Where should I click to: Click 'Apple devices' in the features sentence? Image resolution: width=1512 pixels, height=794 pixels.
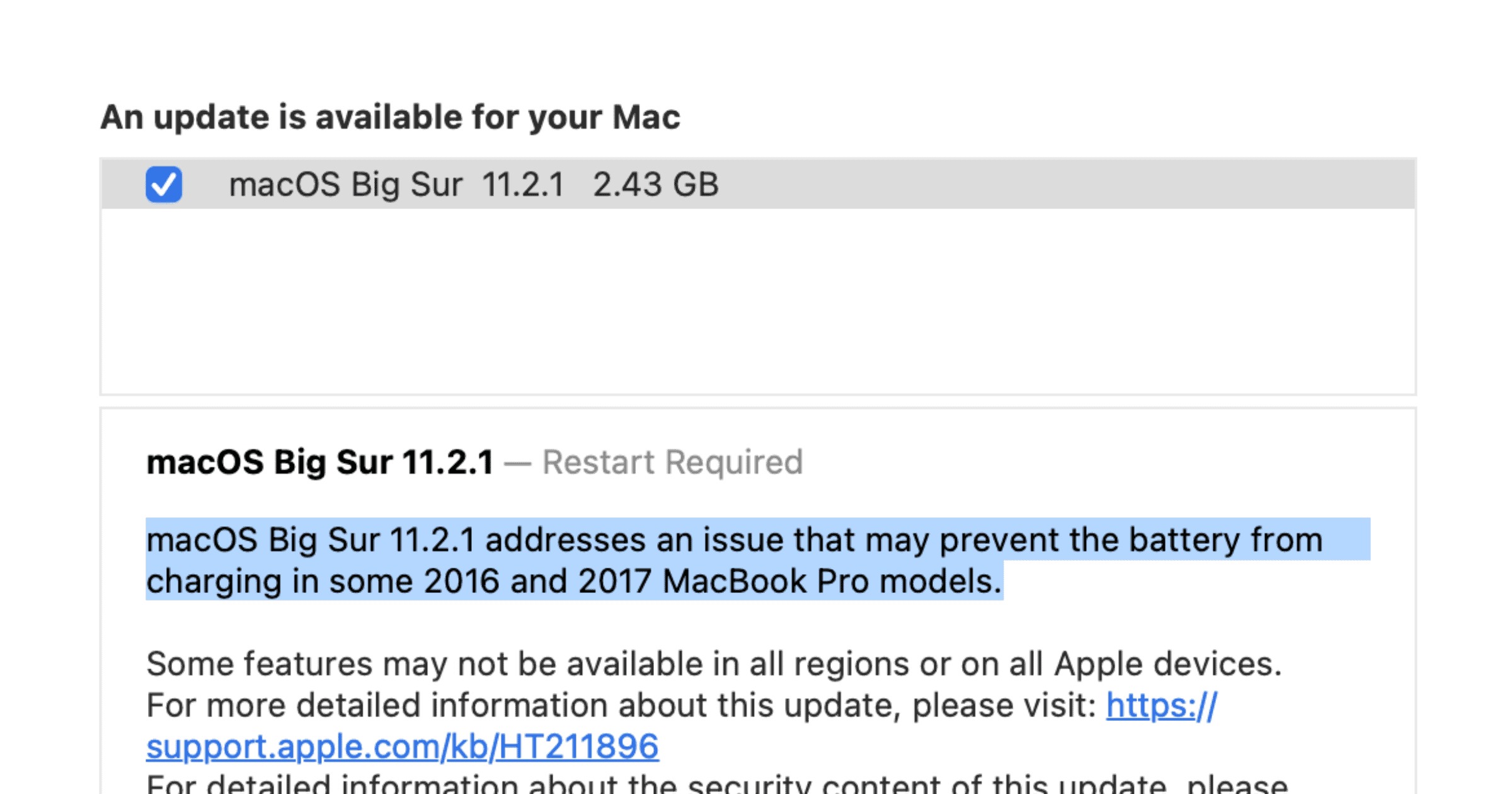coord(1167,664)
